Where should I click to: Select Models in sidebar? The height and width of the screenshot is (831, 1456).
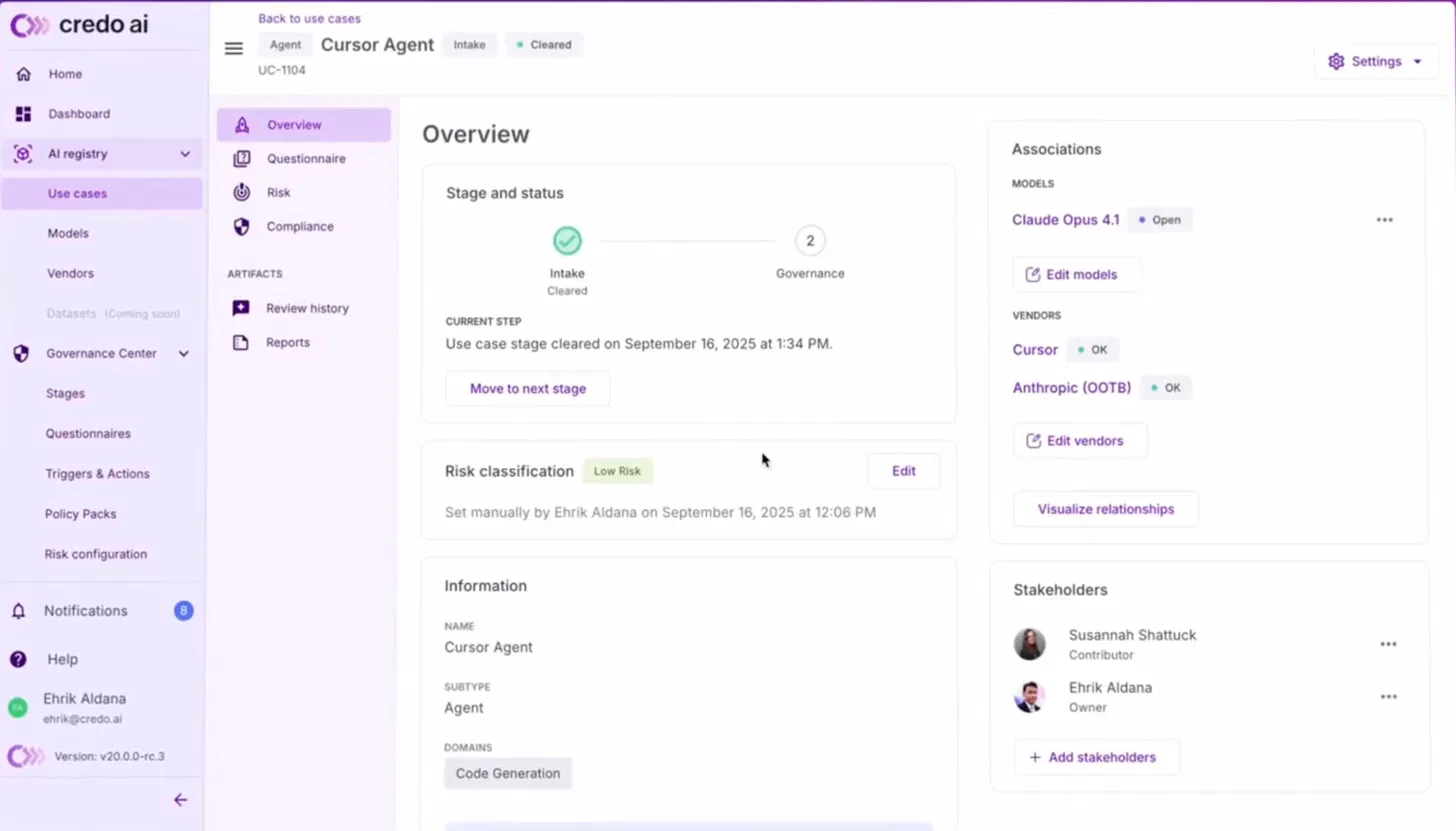(x=68, y=233)
